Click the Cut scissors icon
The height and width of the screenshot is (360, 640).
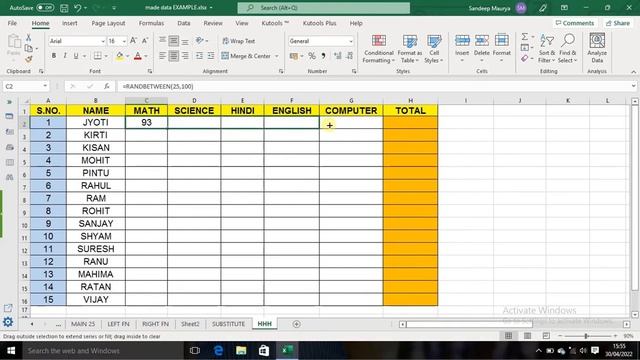29,38
